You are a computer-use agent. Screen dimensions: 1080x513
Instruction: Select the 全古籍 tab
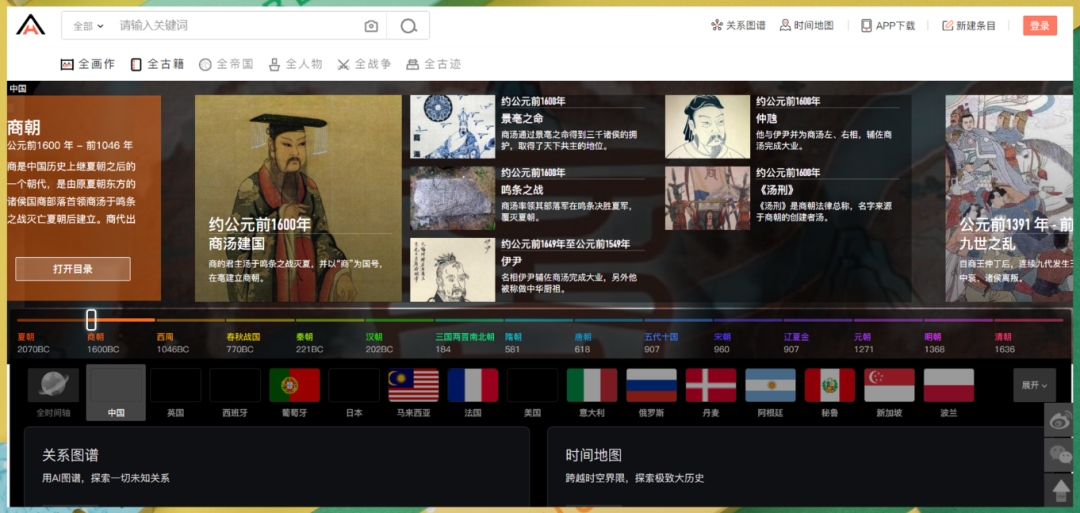(x=157, y=64)
